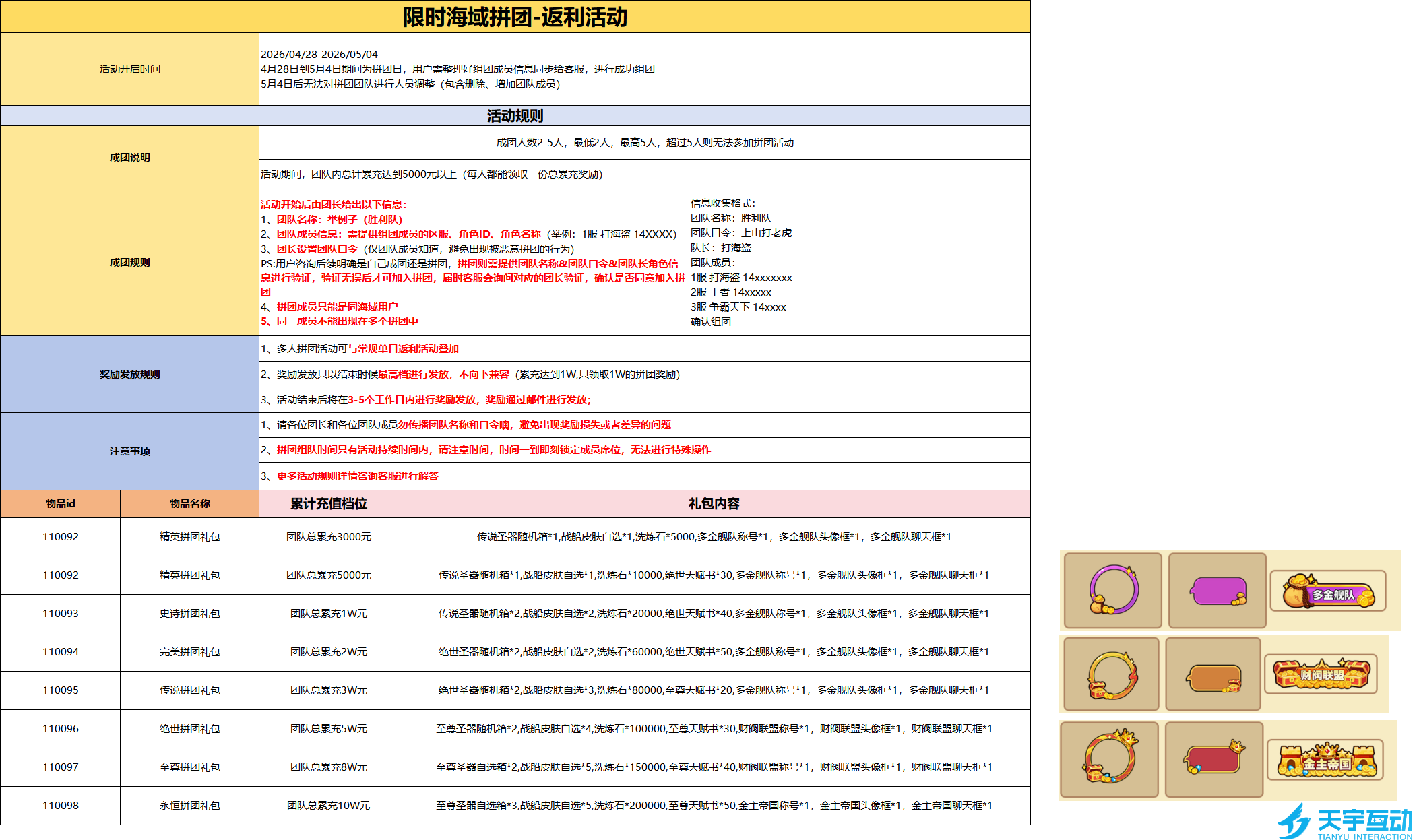Select the 活动规则 section header
1419x840 pixels.
pyautogui.click(x=515, y=116)
